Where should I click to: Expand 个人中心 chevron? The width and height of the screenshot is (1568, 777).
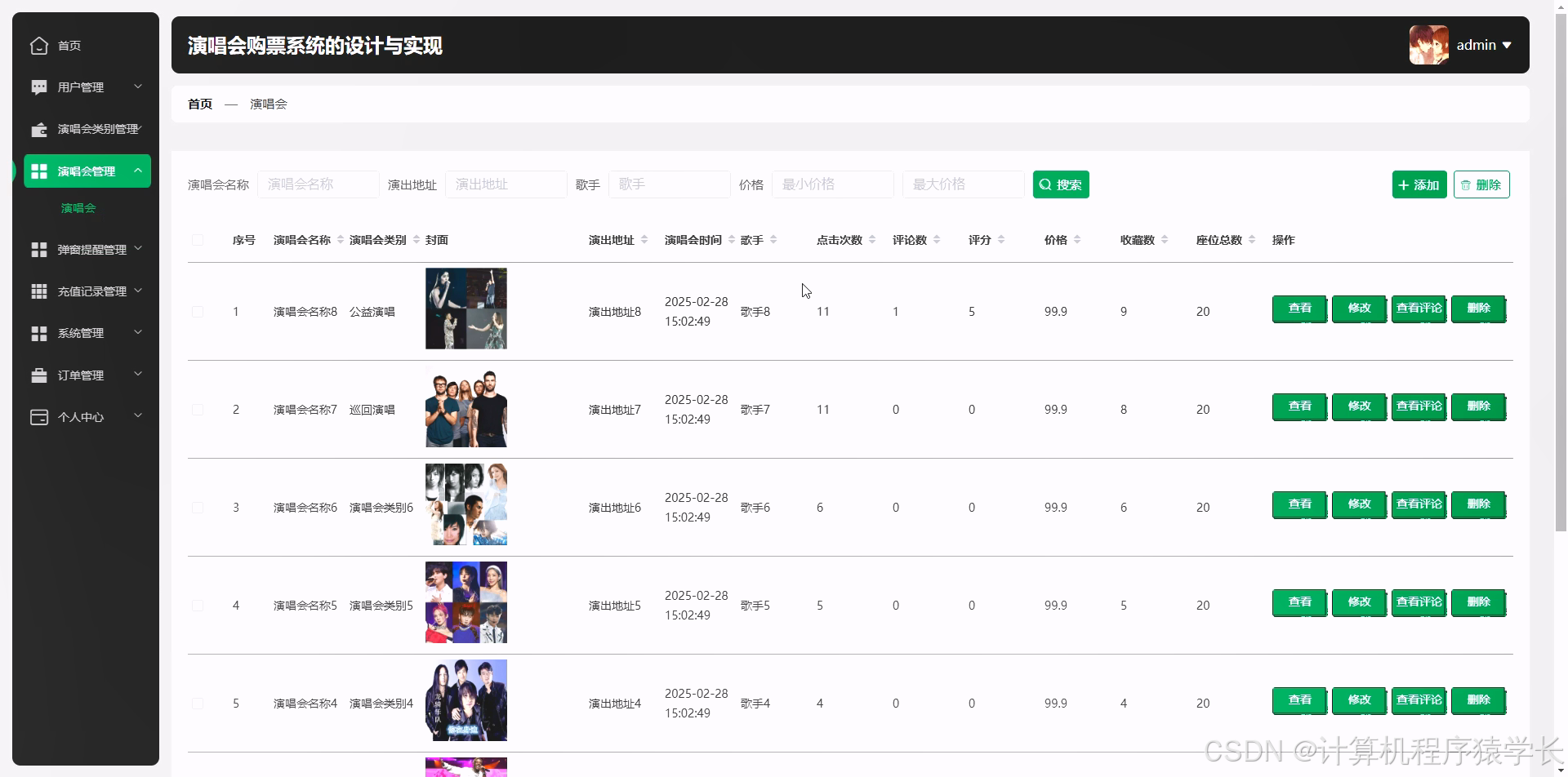point(138,415)
